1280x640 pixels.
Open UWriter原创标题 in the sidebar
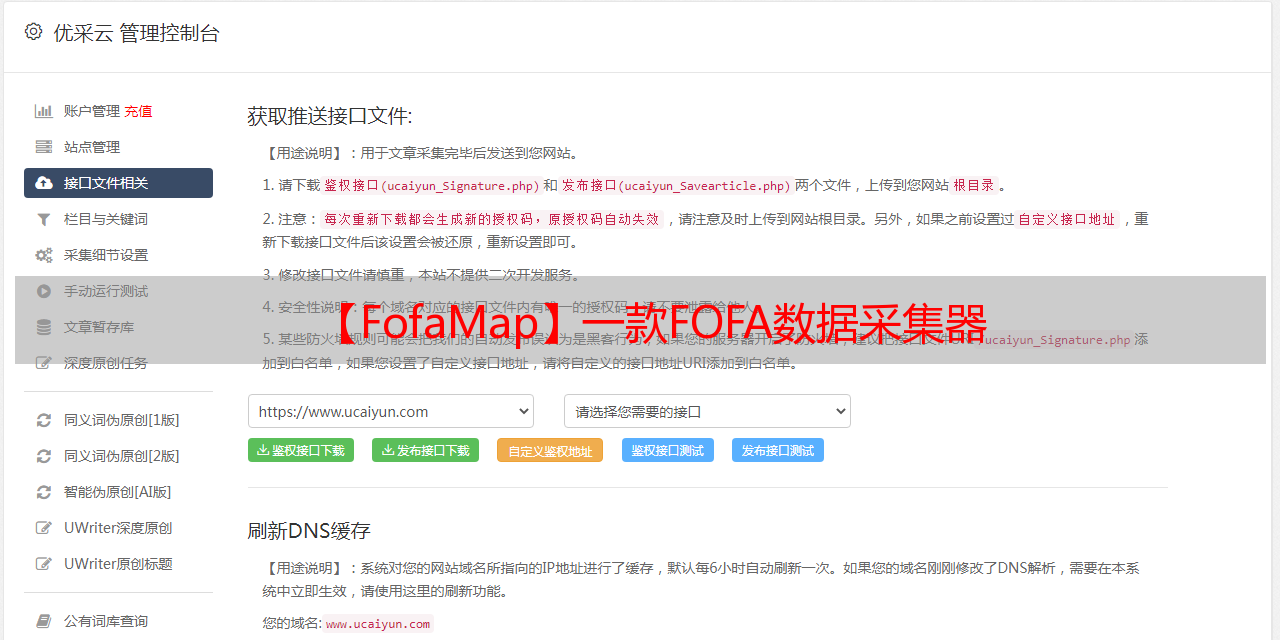tap(118, 564)
